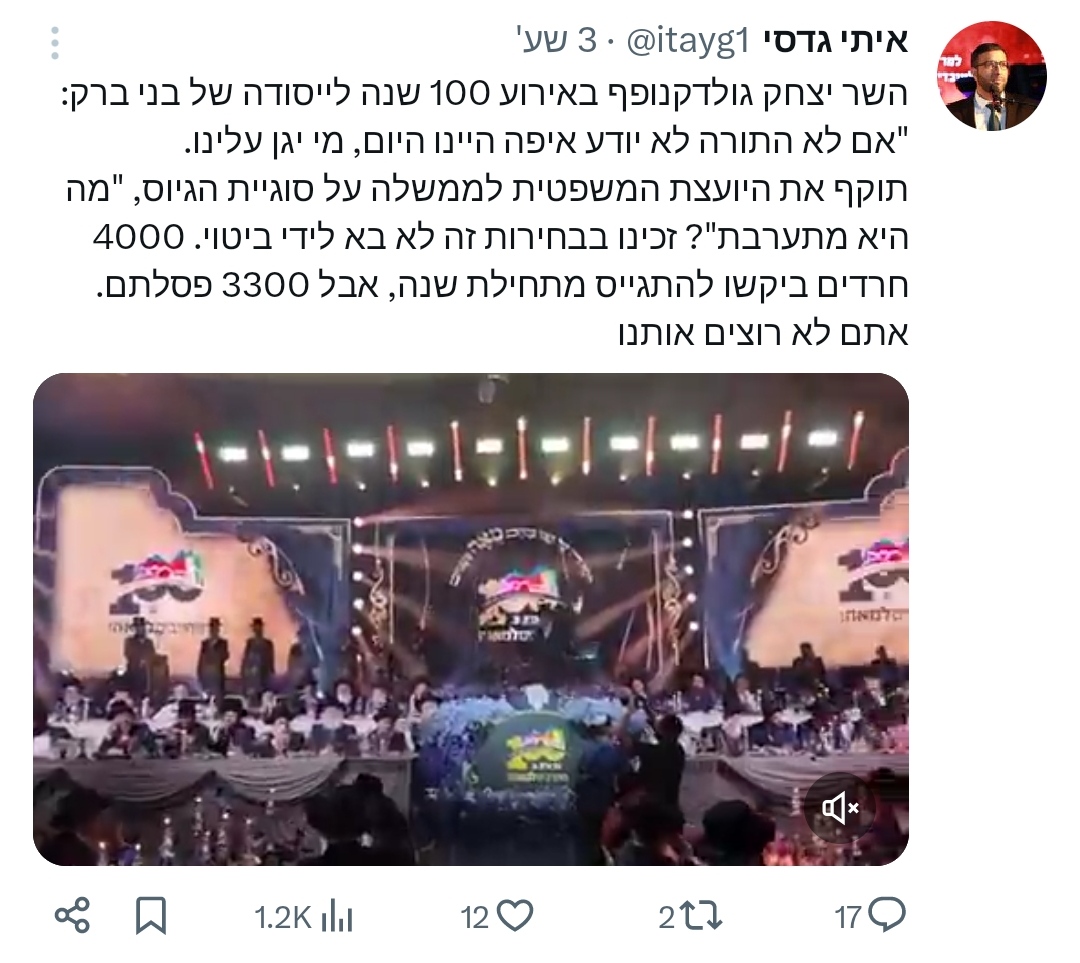Open the profile via the name איתי גדסי
Screen dimensions: 1080x963
835,41
